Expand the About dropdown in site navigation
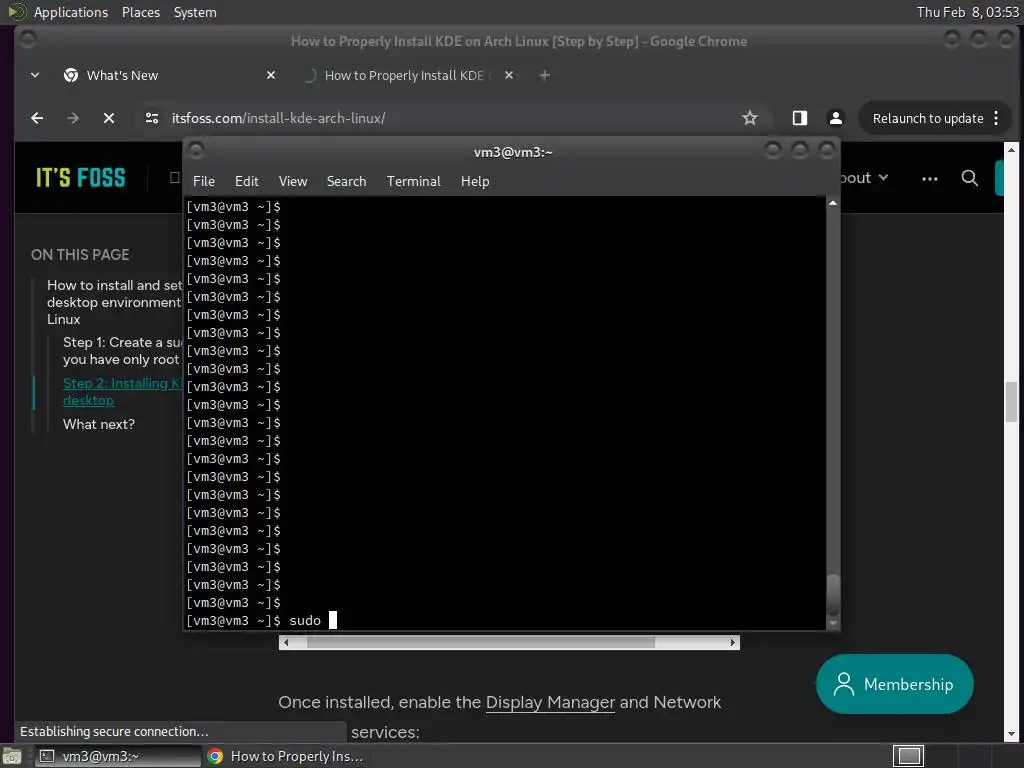The height and width of the screenshot is (768, 1024). coord(864,178)
